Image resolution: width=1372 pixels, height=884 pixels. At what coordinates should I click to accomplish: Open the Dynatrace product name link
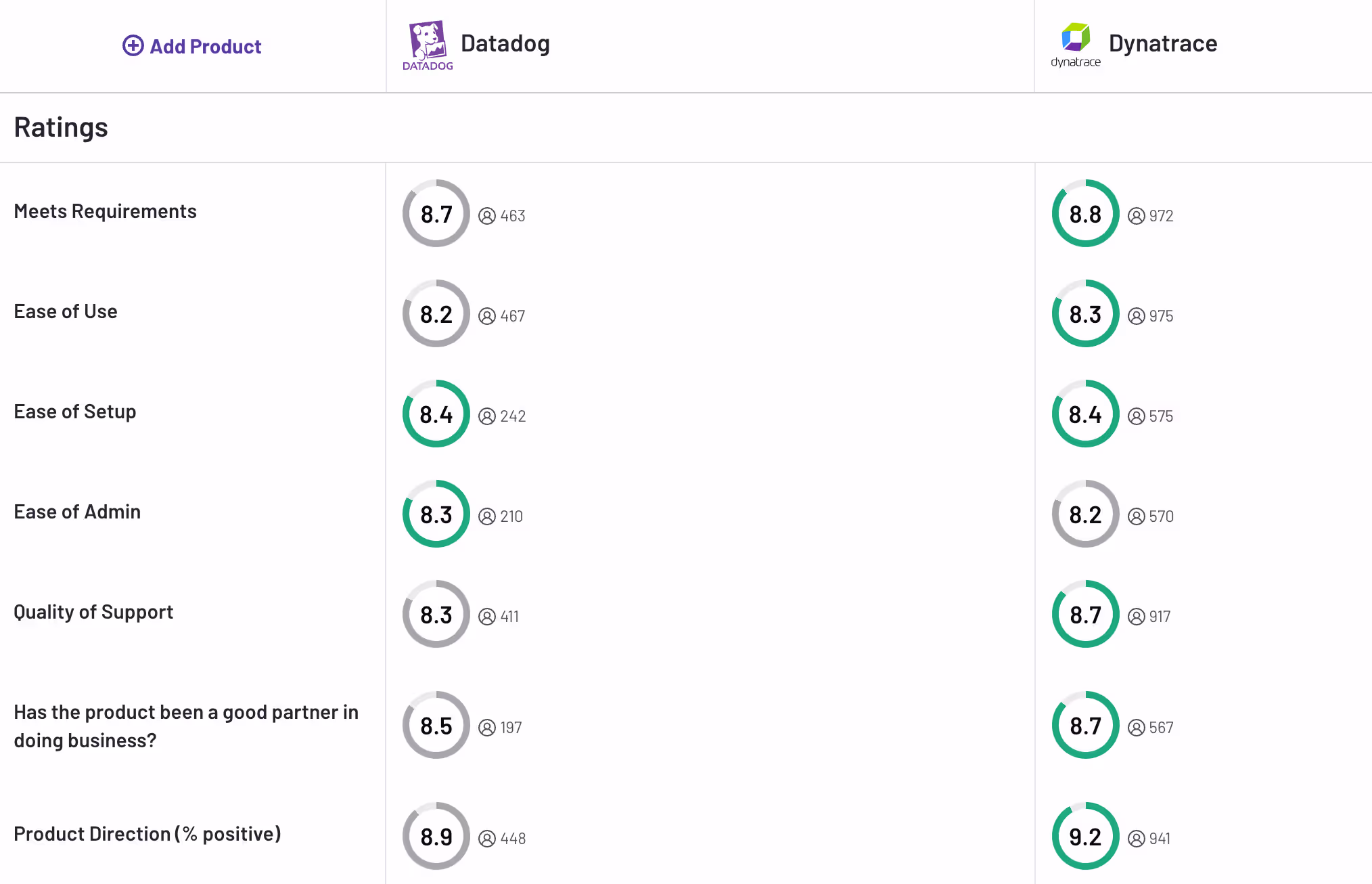tap(1162, 43)
